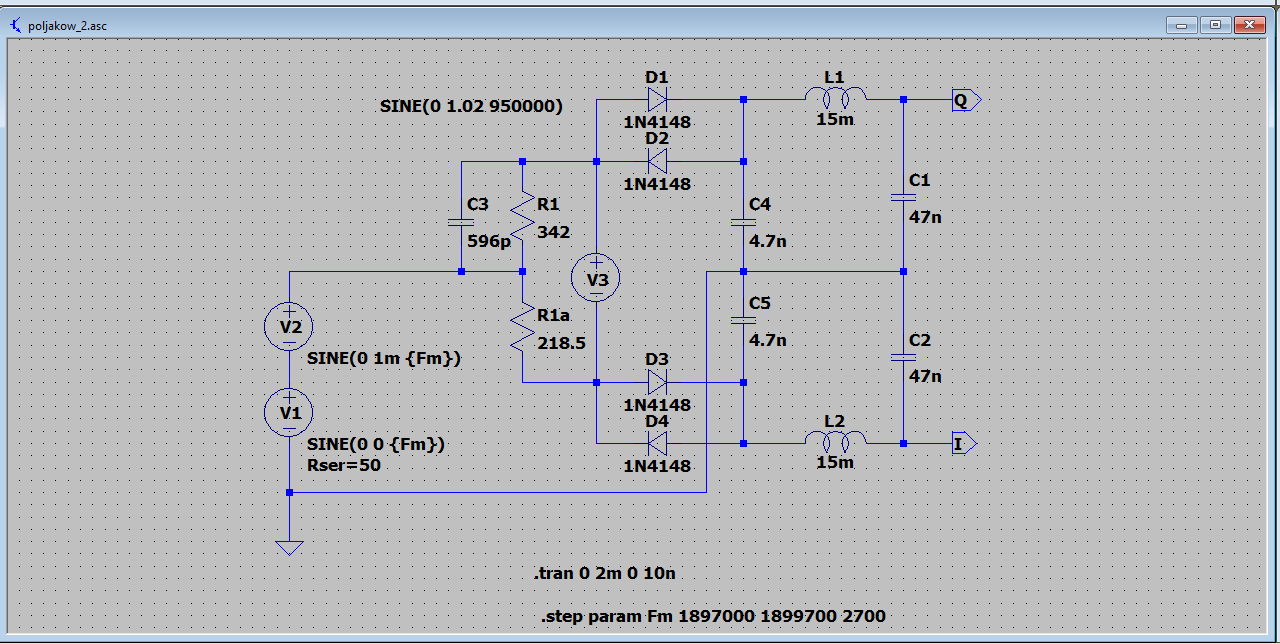Image resolution: width=1280 pixels, height=644 pixels.
Task: Click voltage source V1
Action: [289, 411]
